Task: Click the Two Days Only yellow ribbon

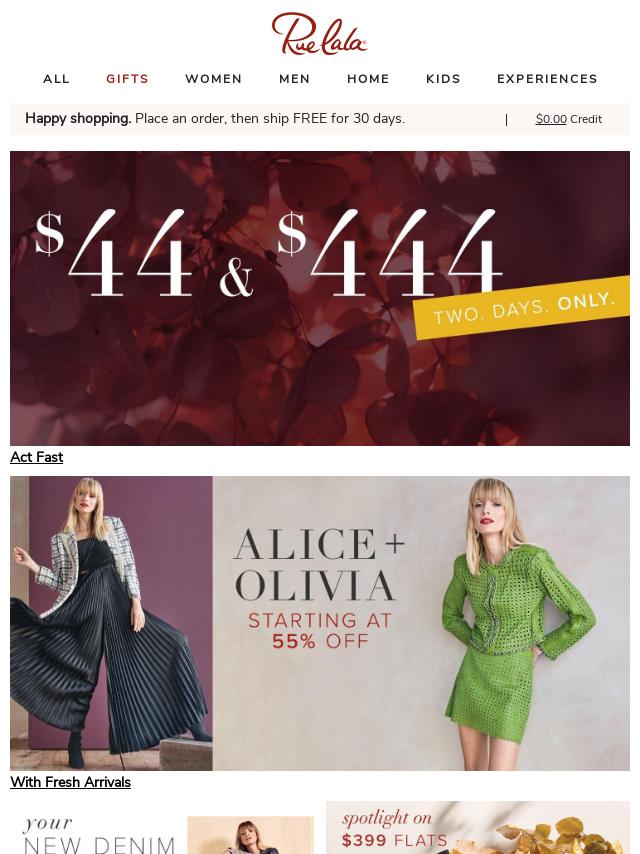Action: (x=522, y=307)
